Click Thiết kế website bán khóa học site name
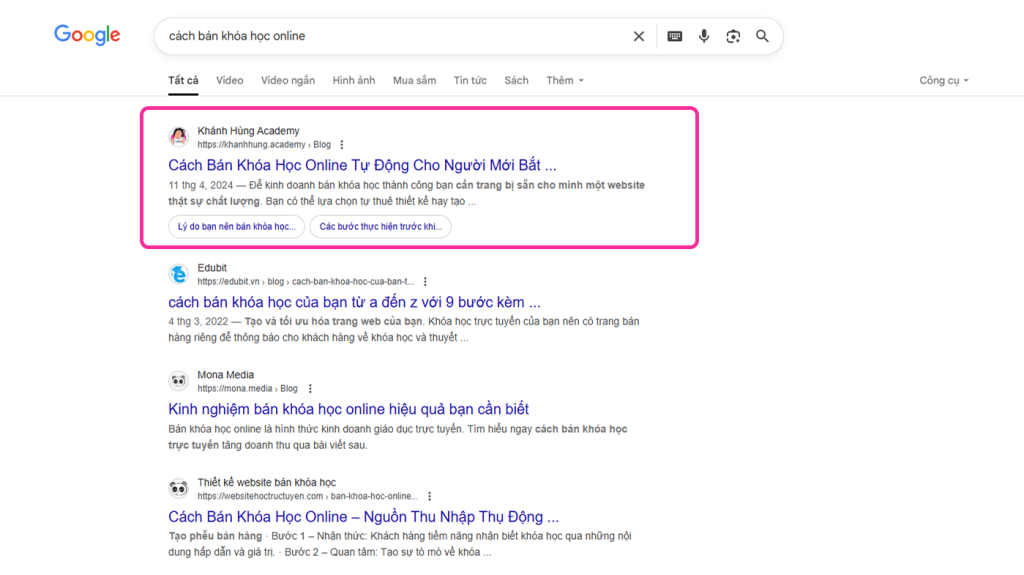Screen dimensions: 1024x575 266,482
